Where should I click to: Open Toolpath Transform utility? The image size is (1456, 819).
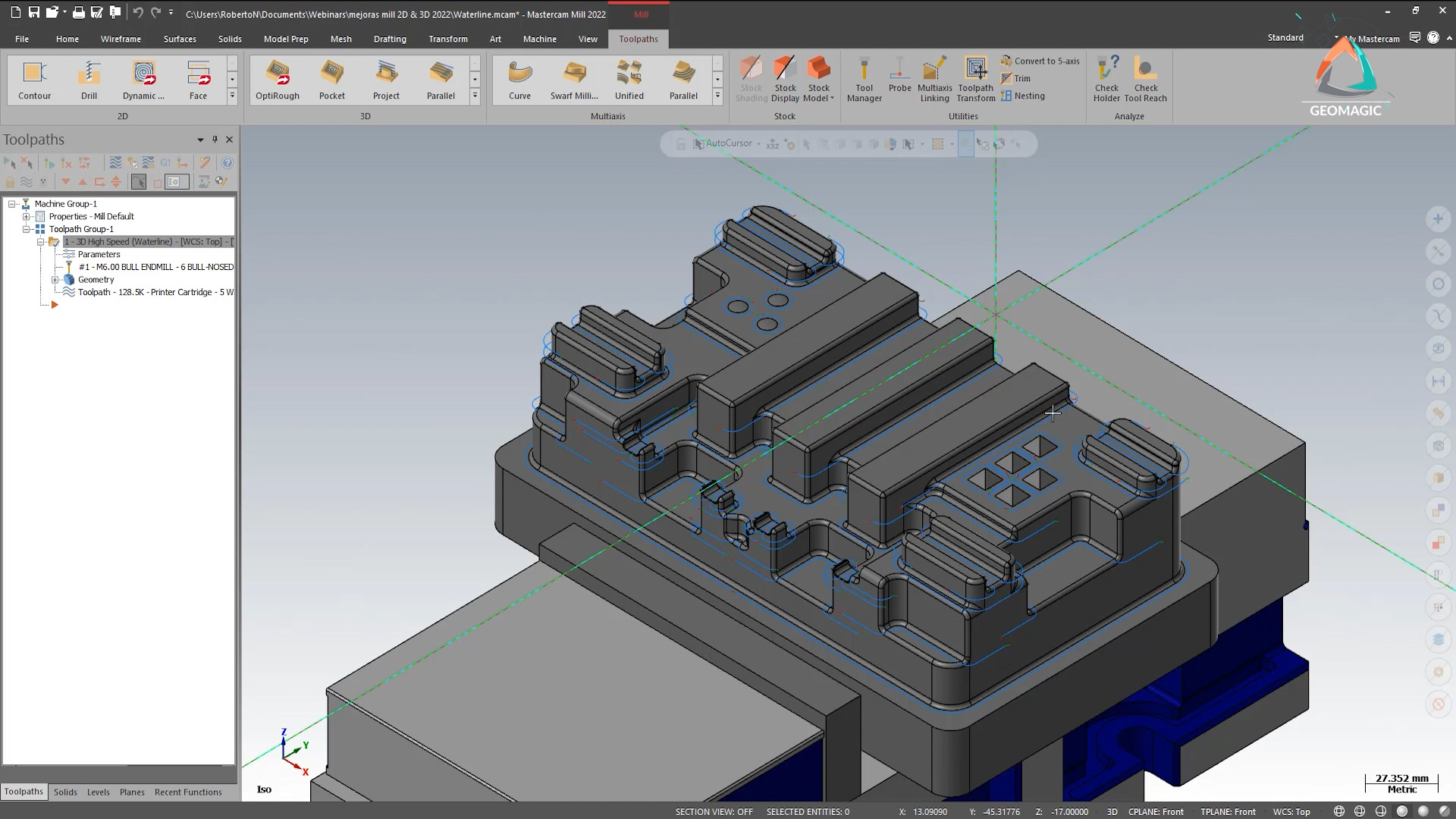pyautogui.click(x=974, y=80)
